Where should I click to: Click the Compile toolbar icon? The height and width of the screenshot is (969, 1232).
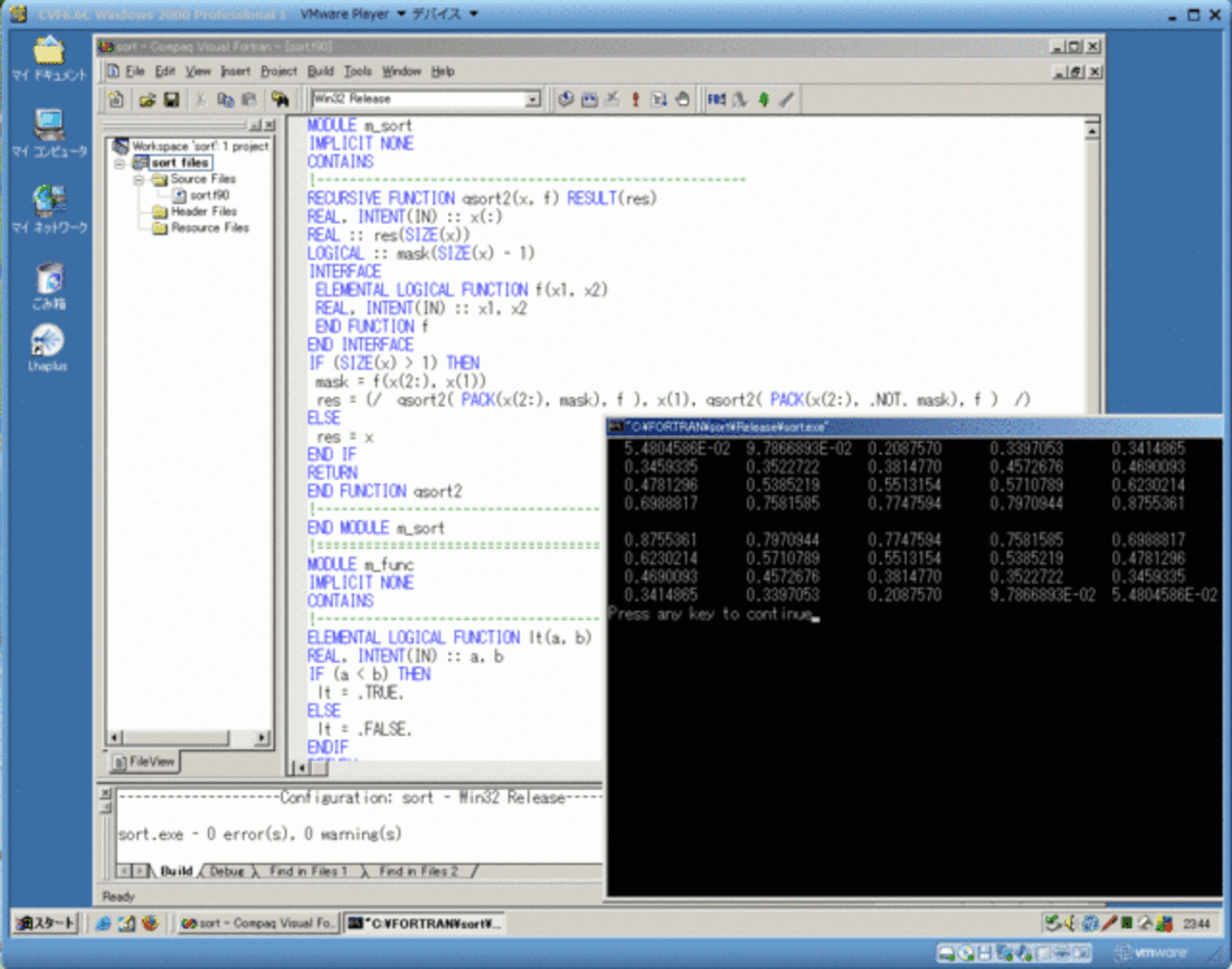tap(566, 99)
